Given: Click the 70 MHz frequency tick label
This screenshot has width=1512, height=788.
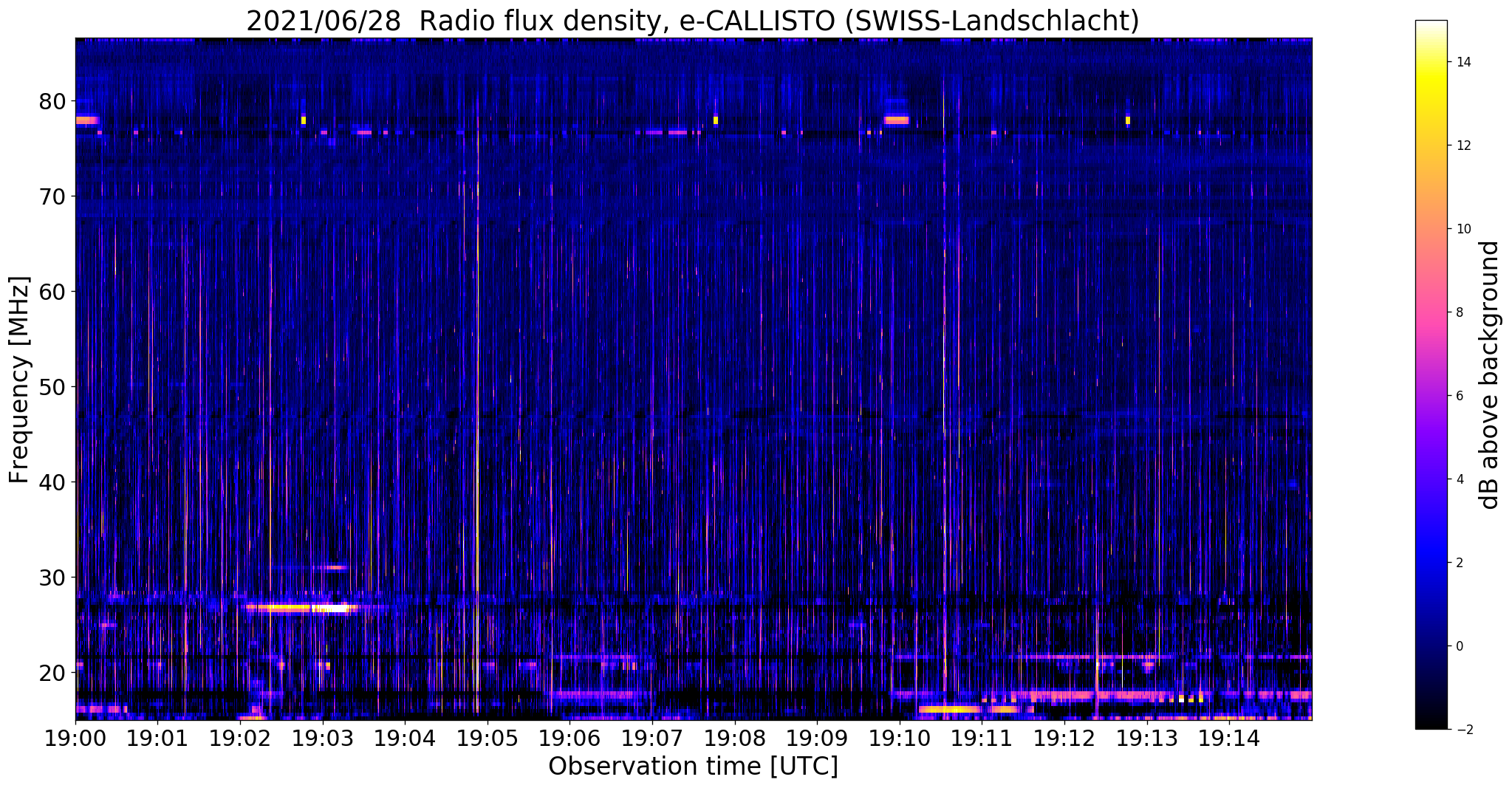Looking at the screenshot, I should 52,196.
